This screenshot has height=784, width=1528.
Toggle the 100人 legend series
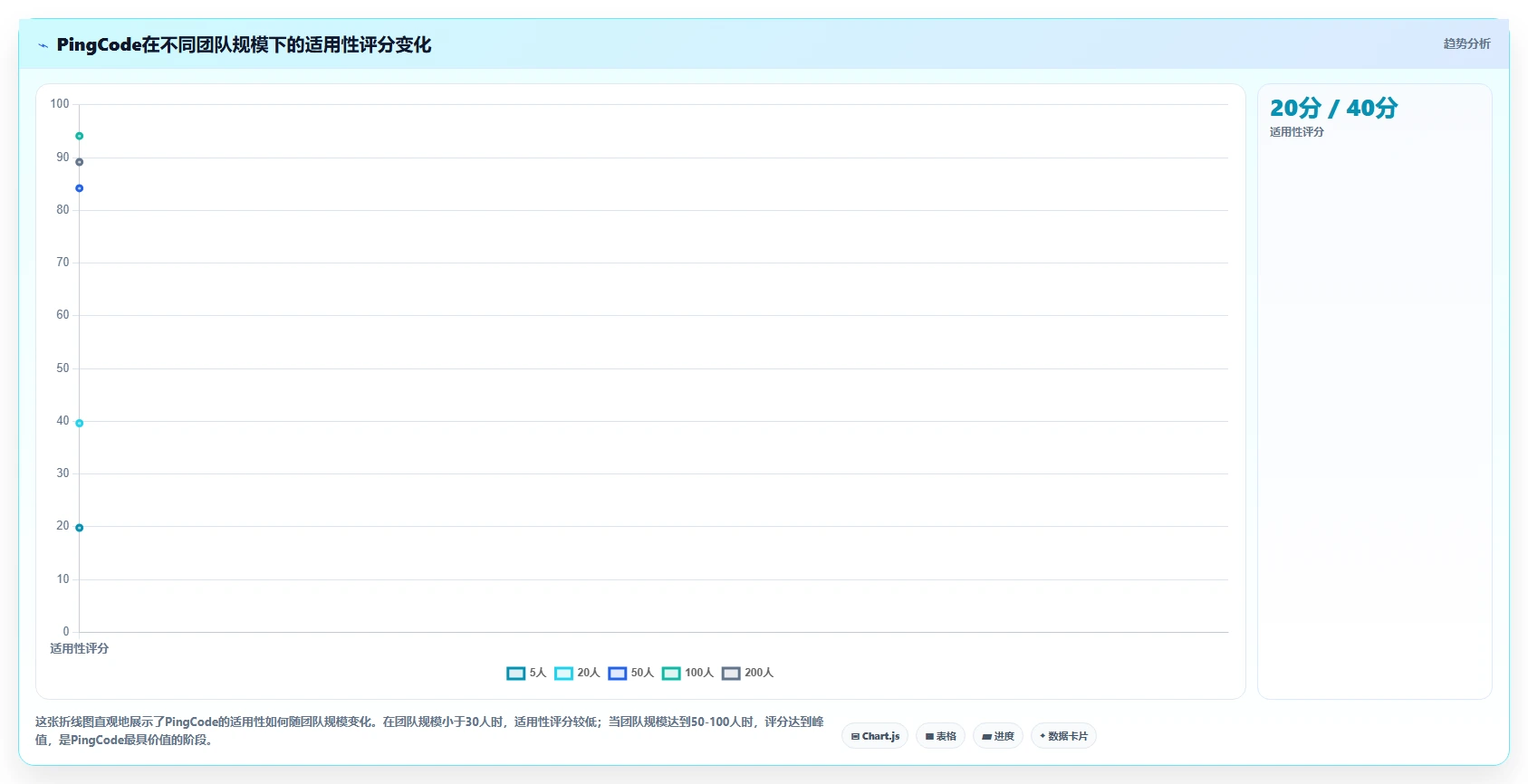click(687, 673)
